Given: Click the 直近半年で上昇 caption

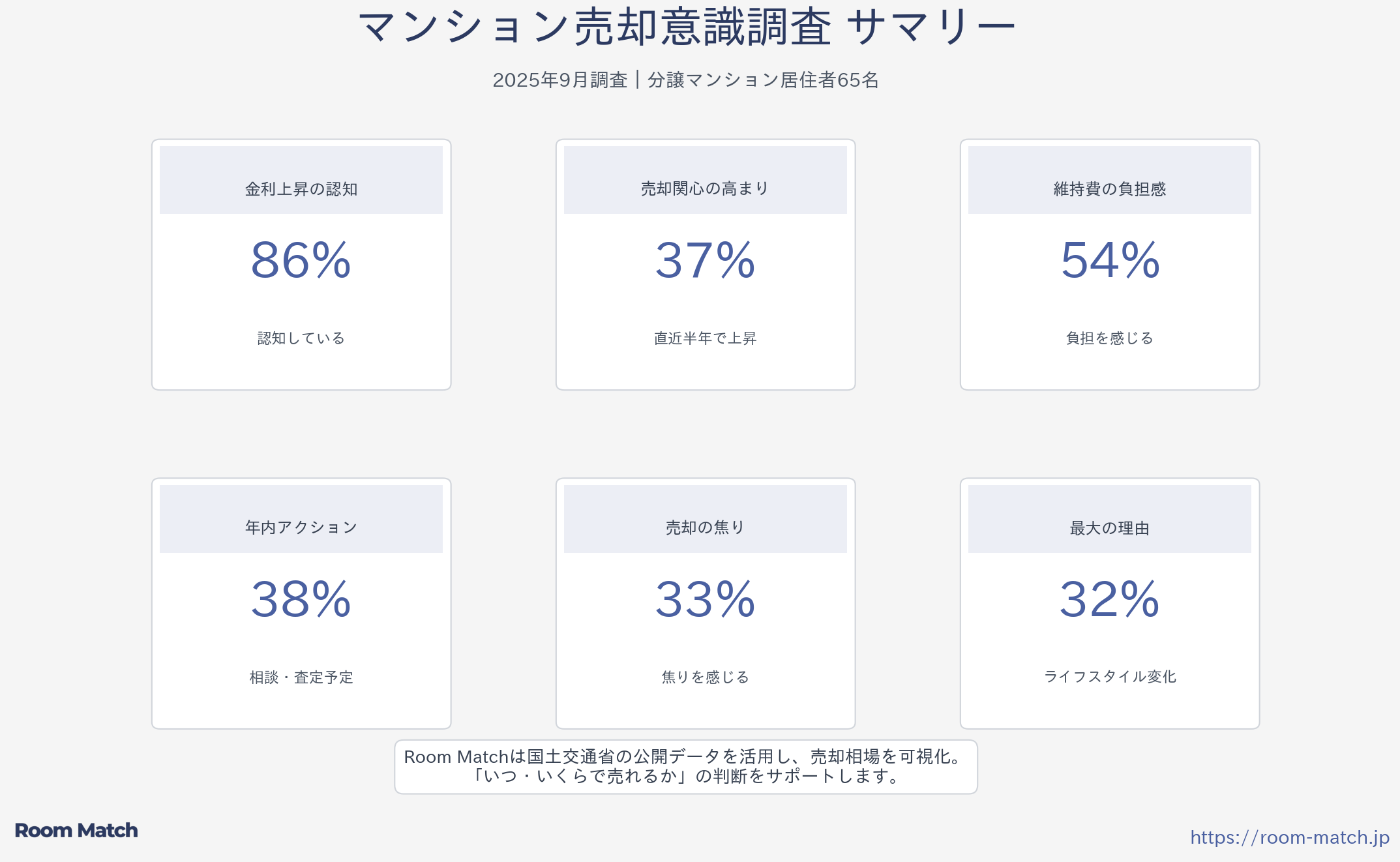Looking at the screenshot, I should point(705,338).
